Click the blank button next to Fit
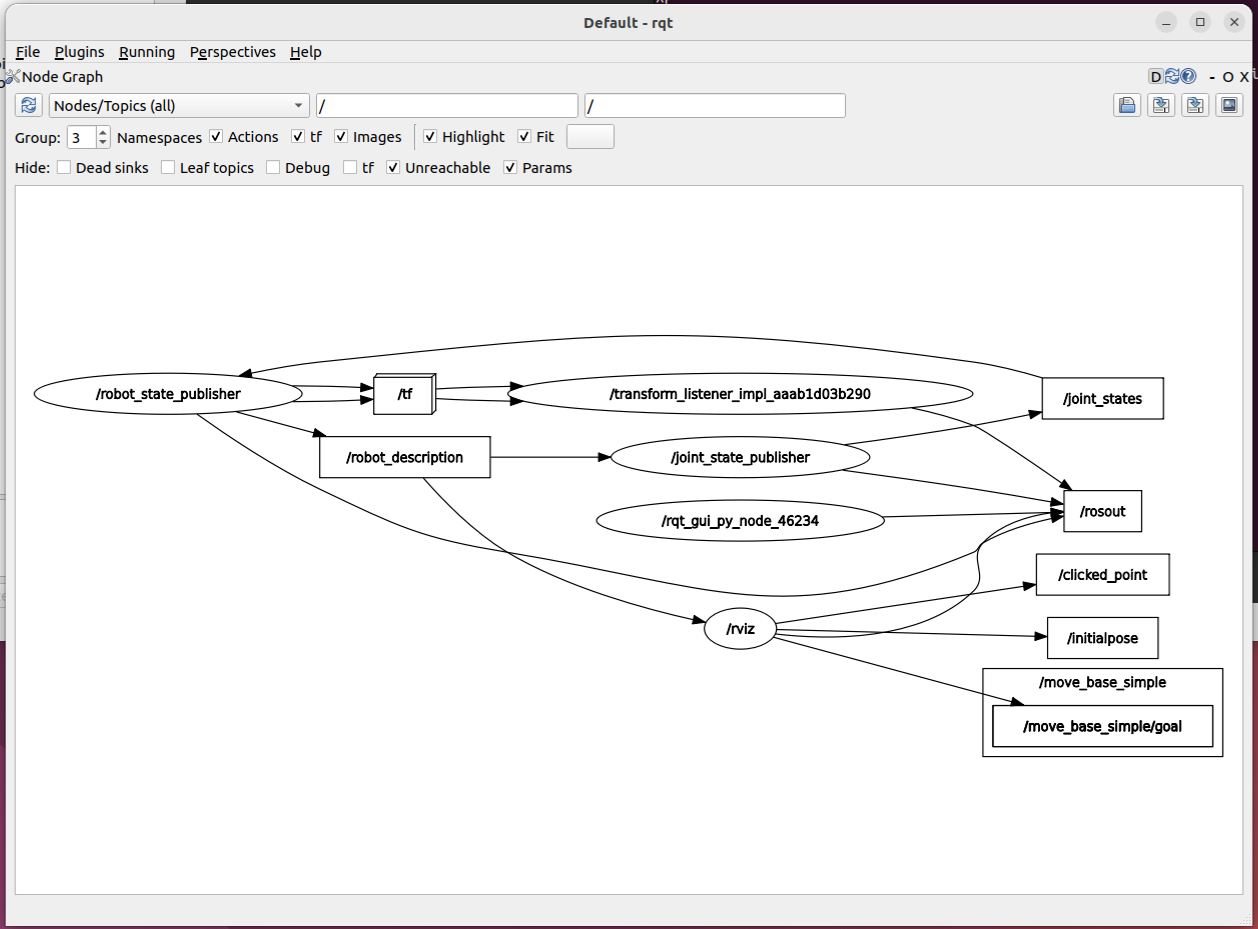The height and width of the screenshot is (929, 1258). pos(590,137)
